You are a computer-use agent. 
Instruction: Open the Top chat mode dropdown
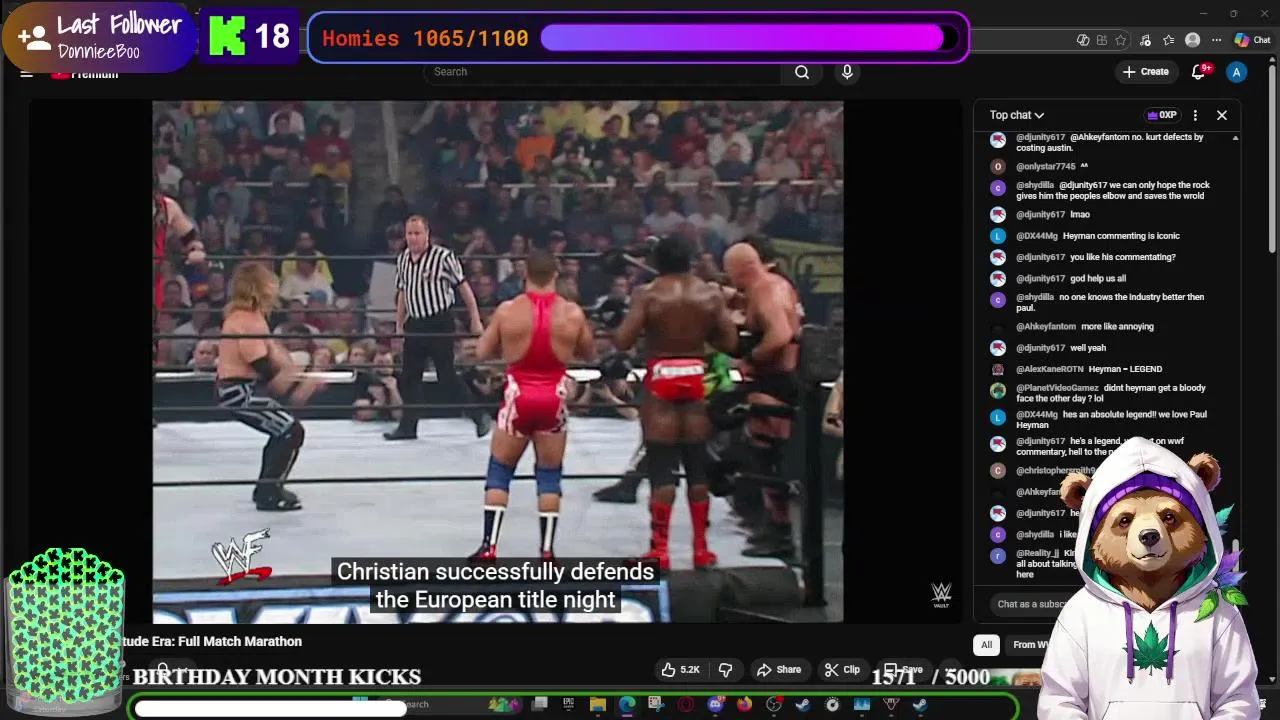tap(1017, 115)
